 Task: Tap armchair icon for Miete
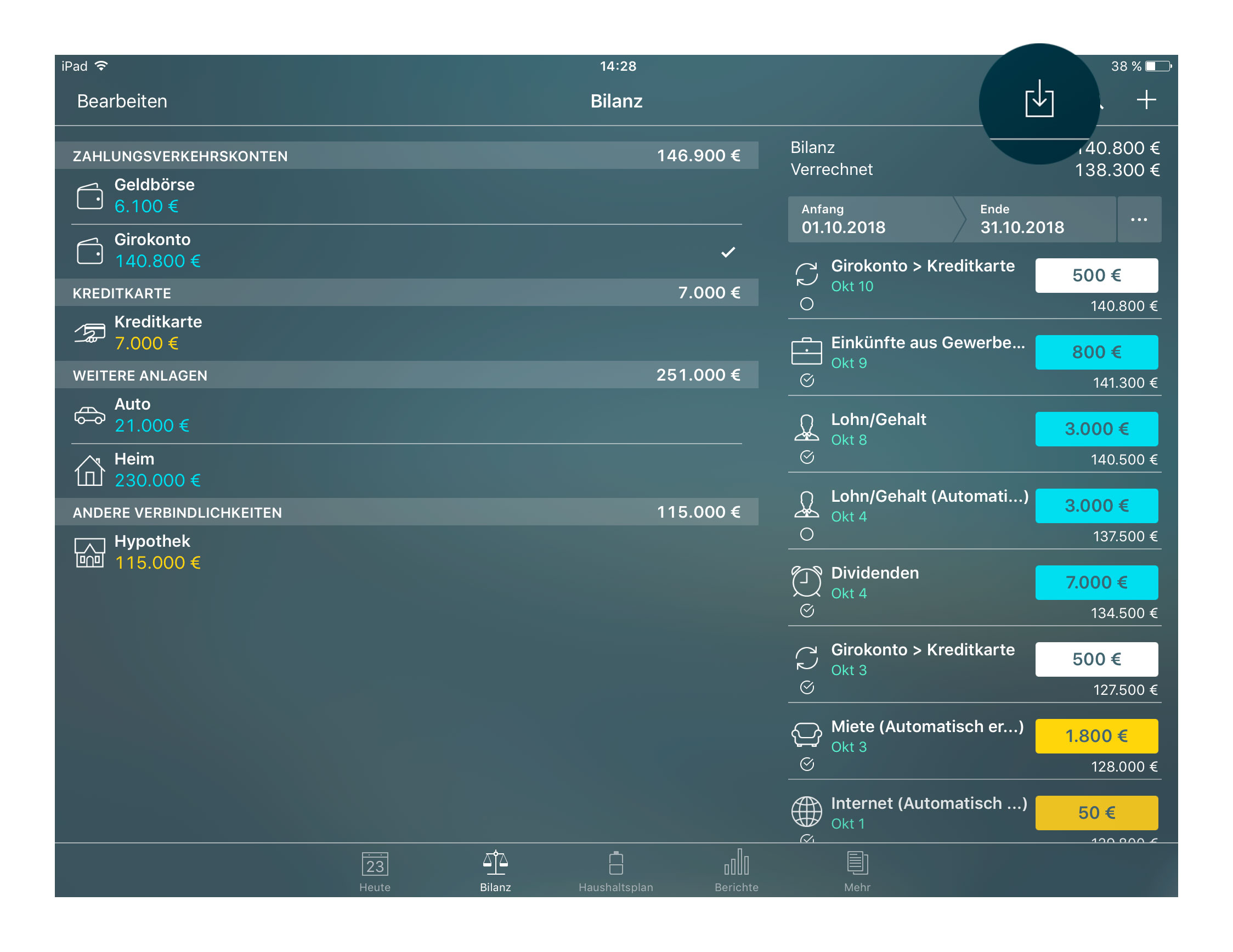pos(807,735)
